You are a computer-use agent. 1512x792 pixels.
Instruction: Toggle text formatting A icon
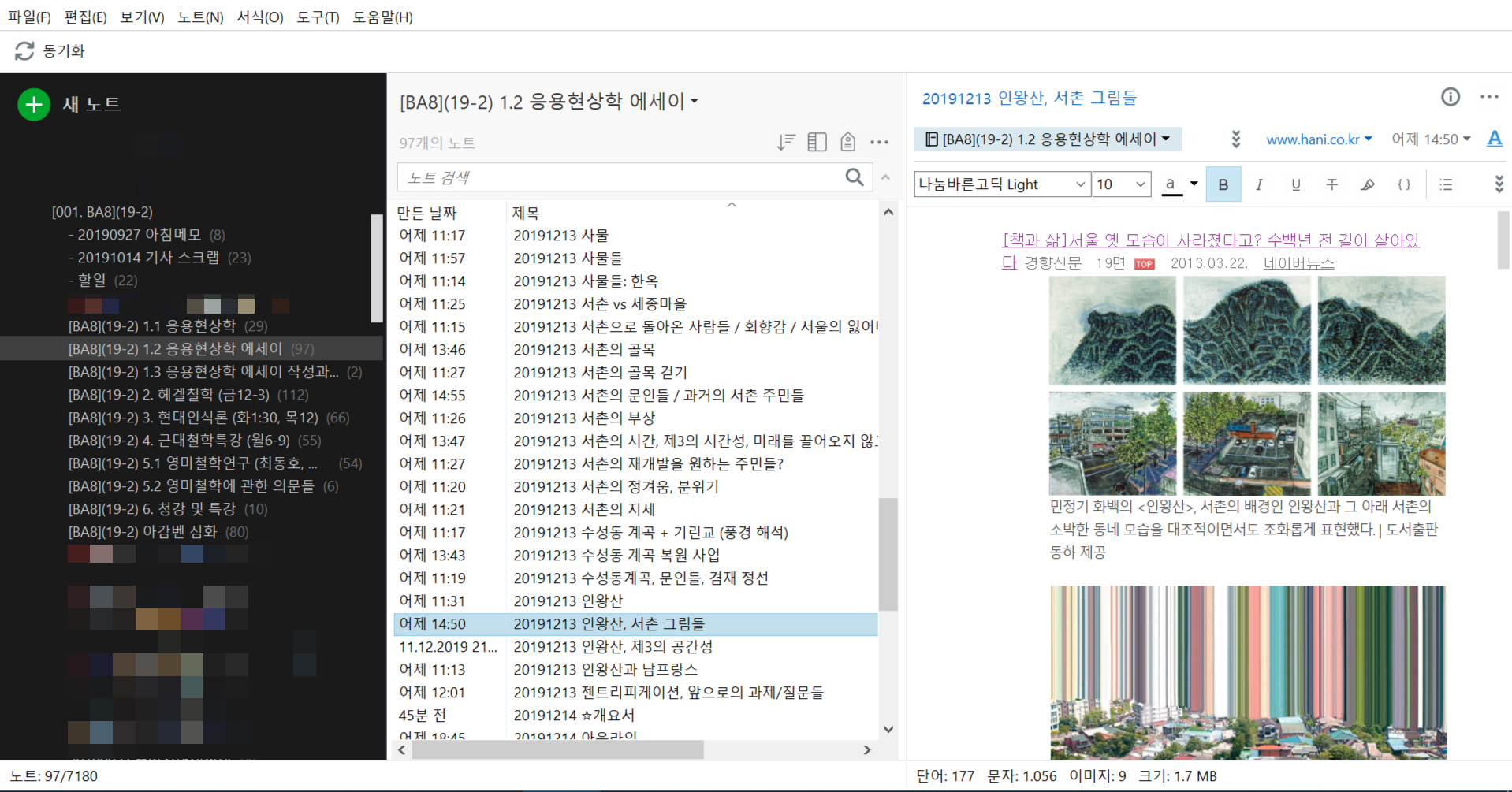pos(1495,139)
